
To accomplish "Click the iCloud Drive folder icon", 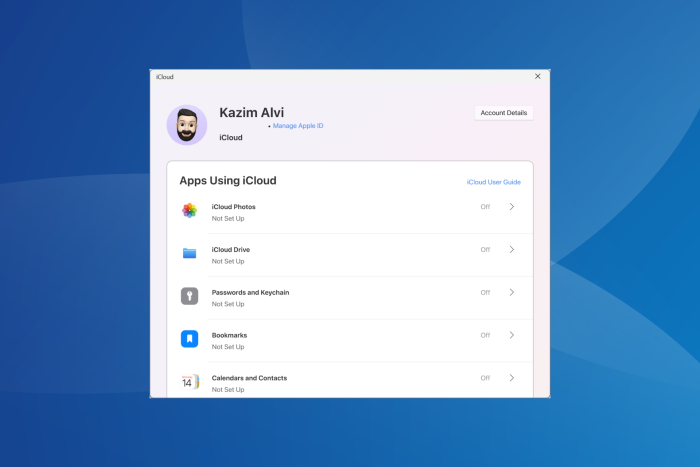I will pyautogui.click(x=189, y=253).
